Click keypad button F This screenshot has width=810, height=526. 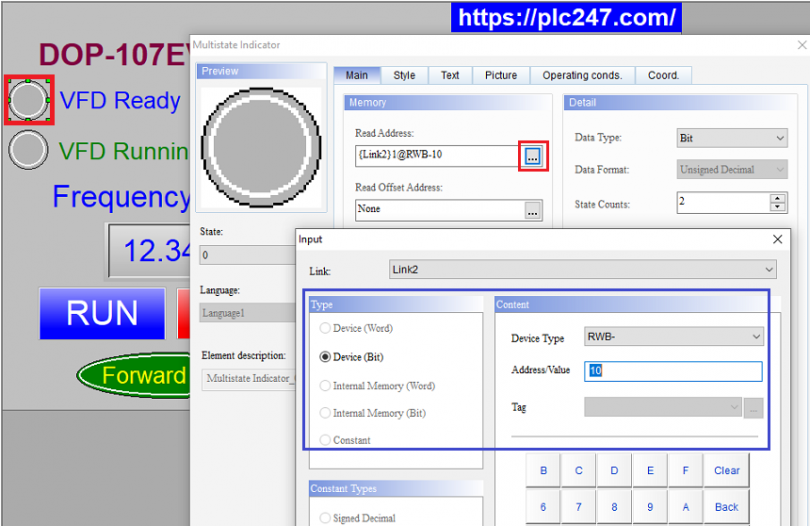[686, 471]
